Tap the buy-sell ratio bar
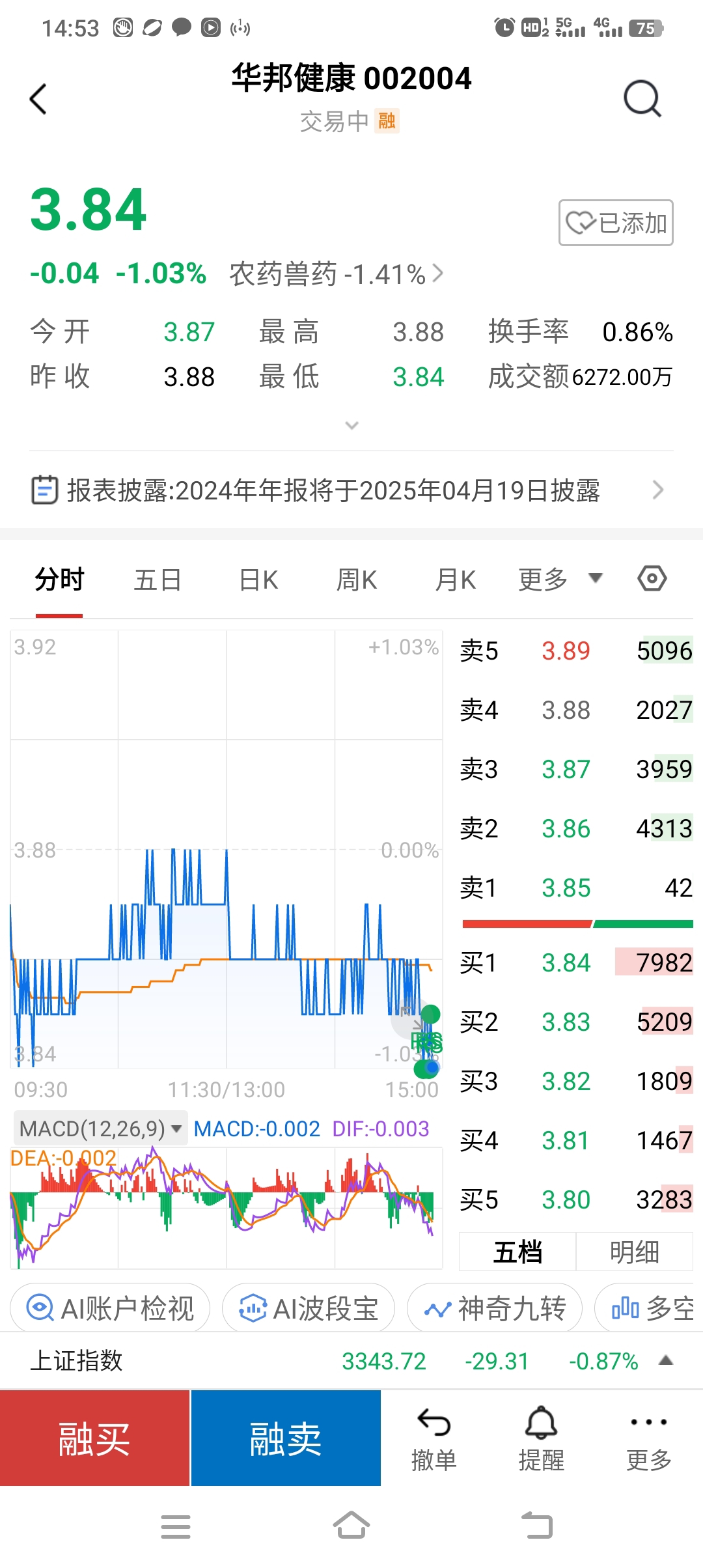703x1568 pixels. (577, 924)
